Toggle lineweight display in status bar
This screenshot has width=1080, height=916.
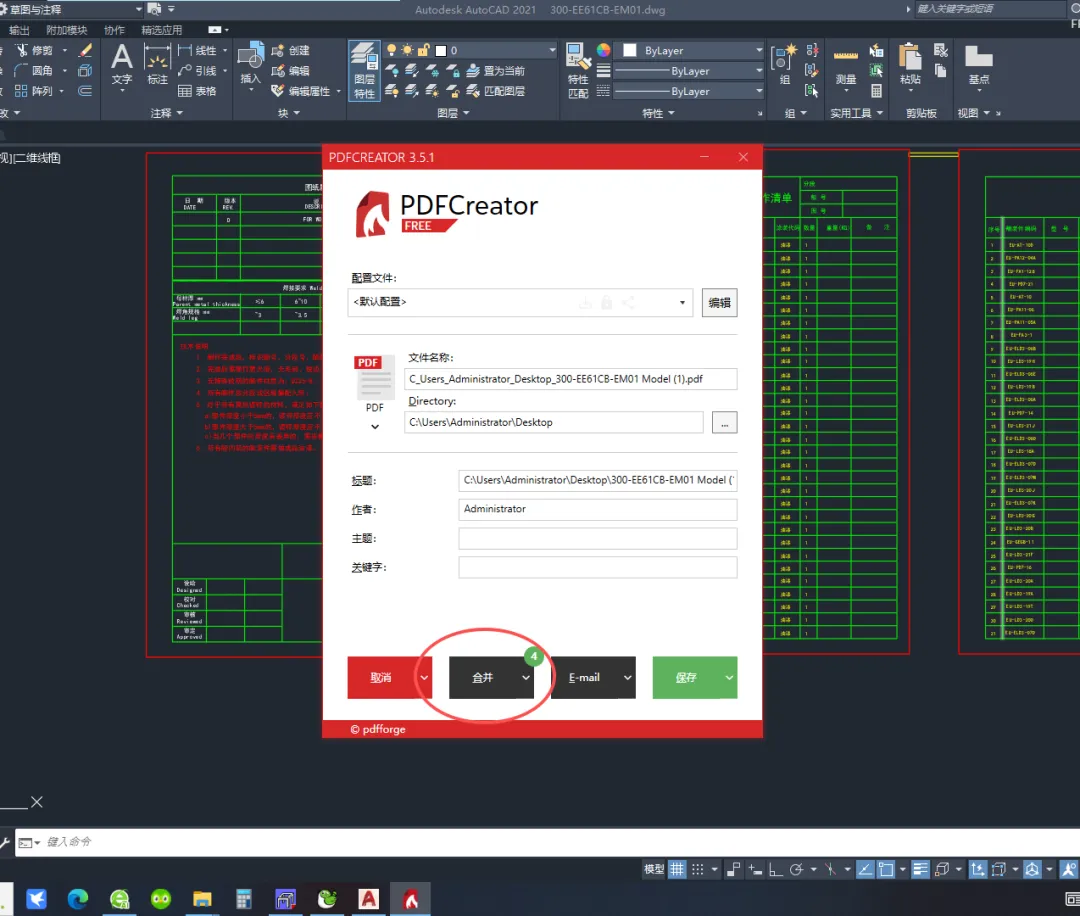(920, 870)
